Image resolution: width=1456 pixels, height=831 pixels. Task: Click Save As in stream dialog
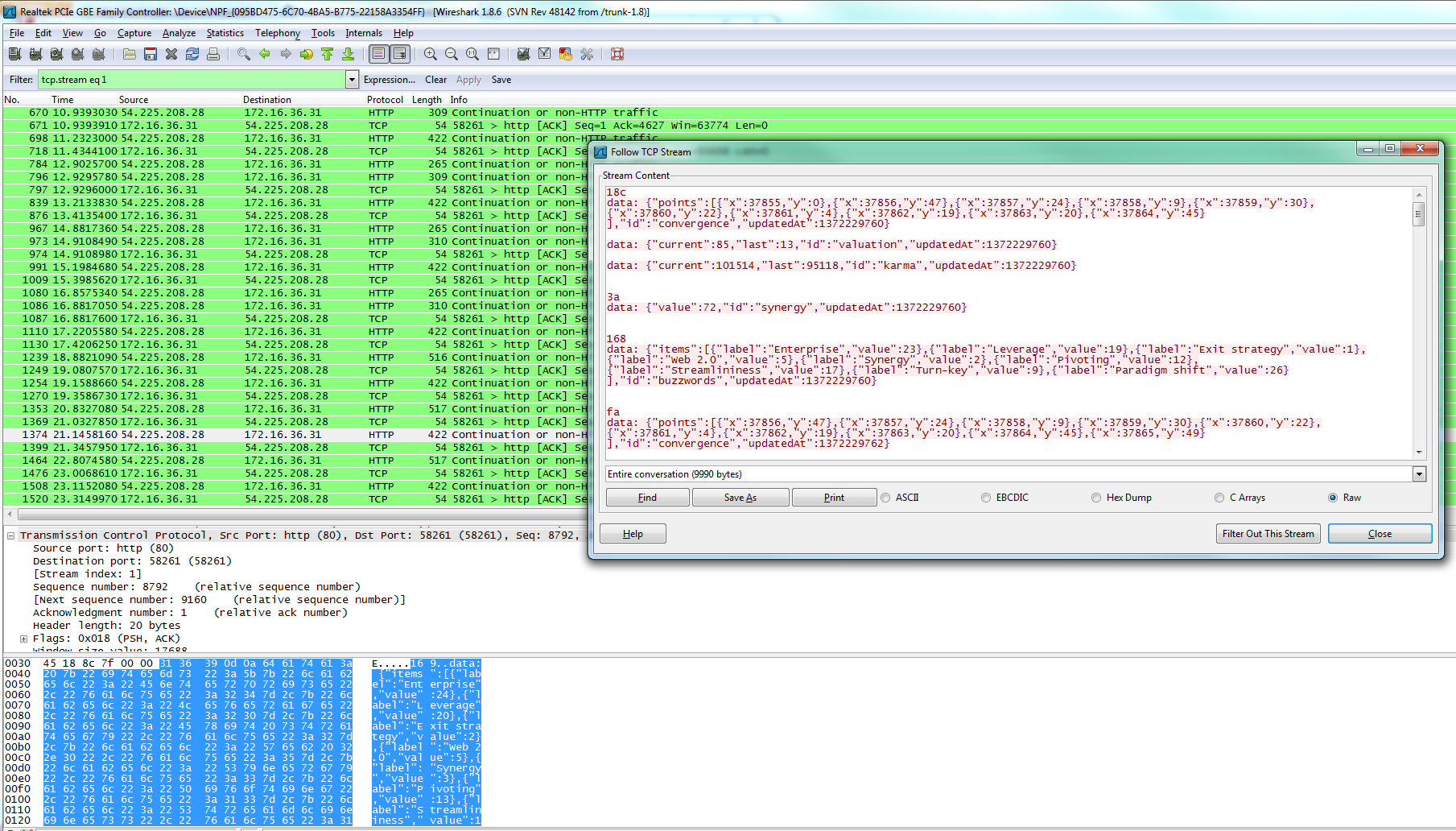pyautogui.click(x=740, y=498)
